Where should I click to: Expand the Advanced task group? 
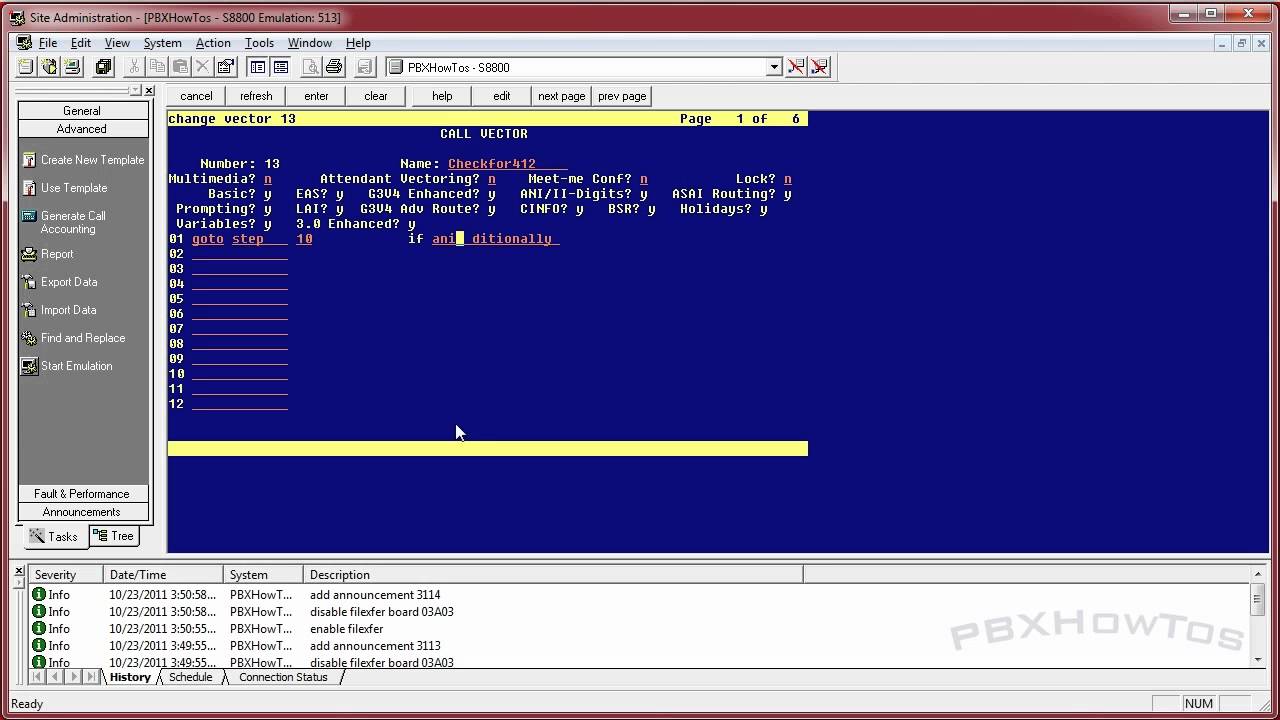[x=82, y=129]
